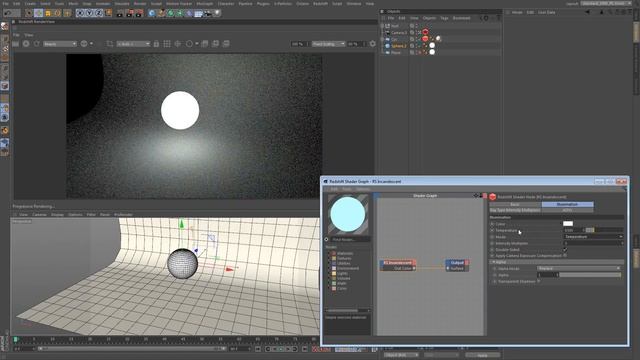Click the Temperature slider
Viewport: 640px width, 360px height.
(604, 230)
